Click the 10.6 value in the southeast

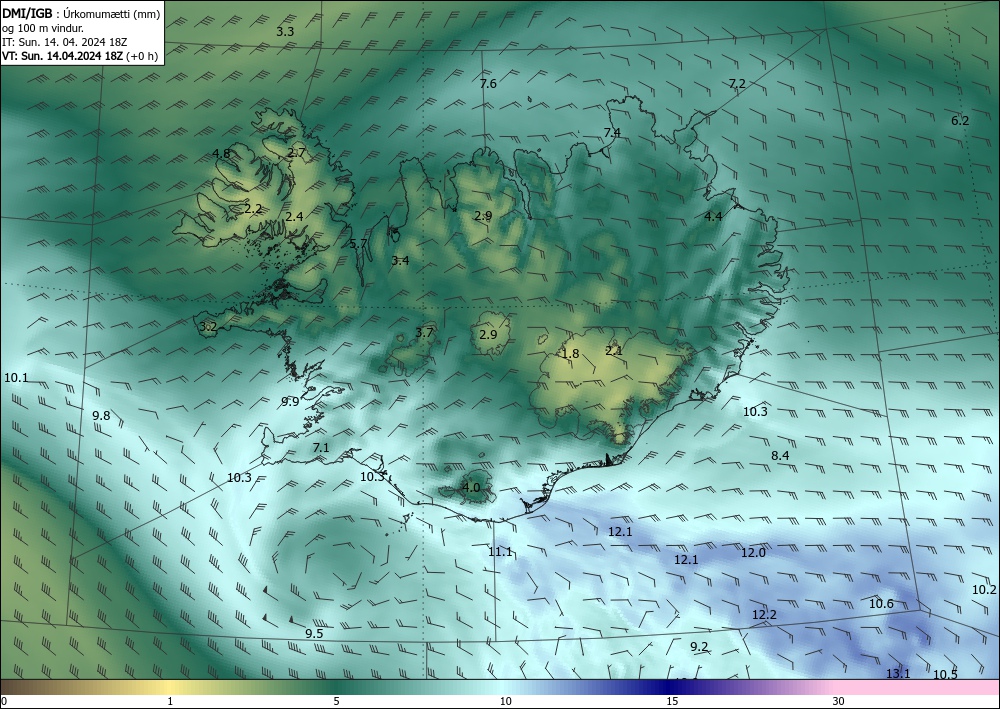coord(881,604)
